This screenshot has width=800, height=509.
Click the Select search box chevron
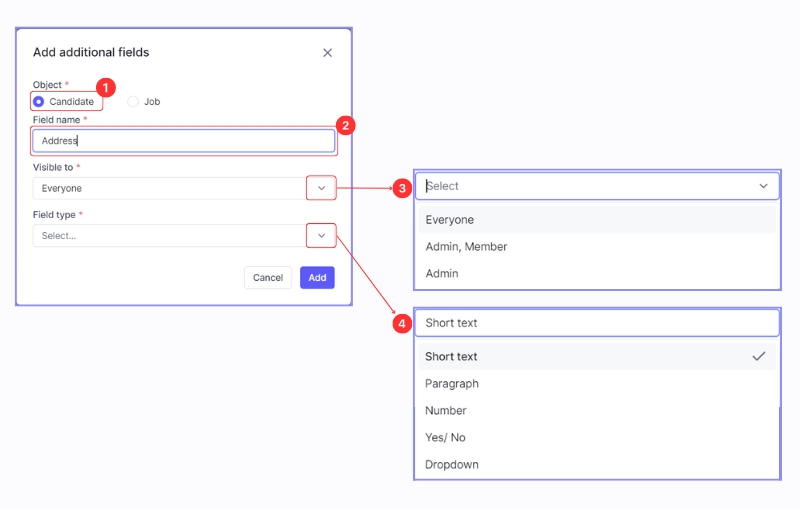(763, 186)
